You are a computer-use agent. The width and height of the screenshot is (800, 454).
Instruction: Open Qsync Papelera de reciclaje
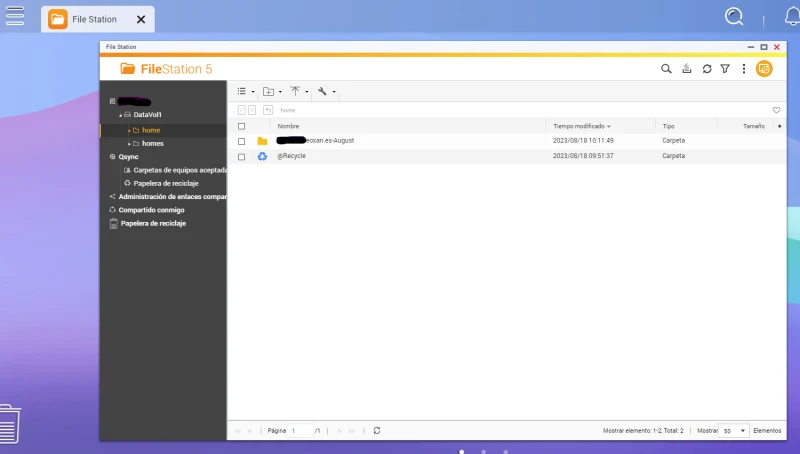[166, 183]
